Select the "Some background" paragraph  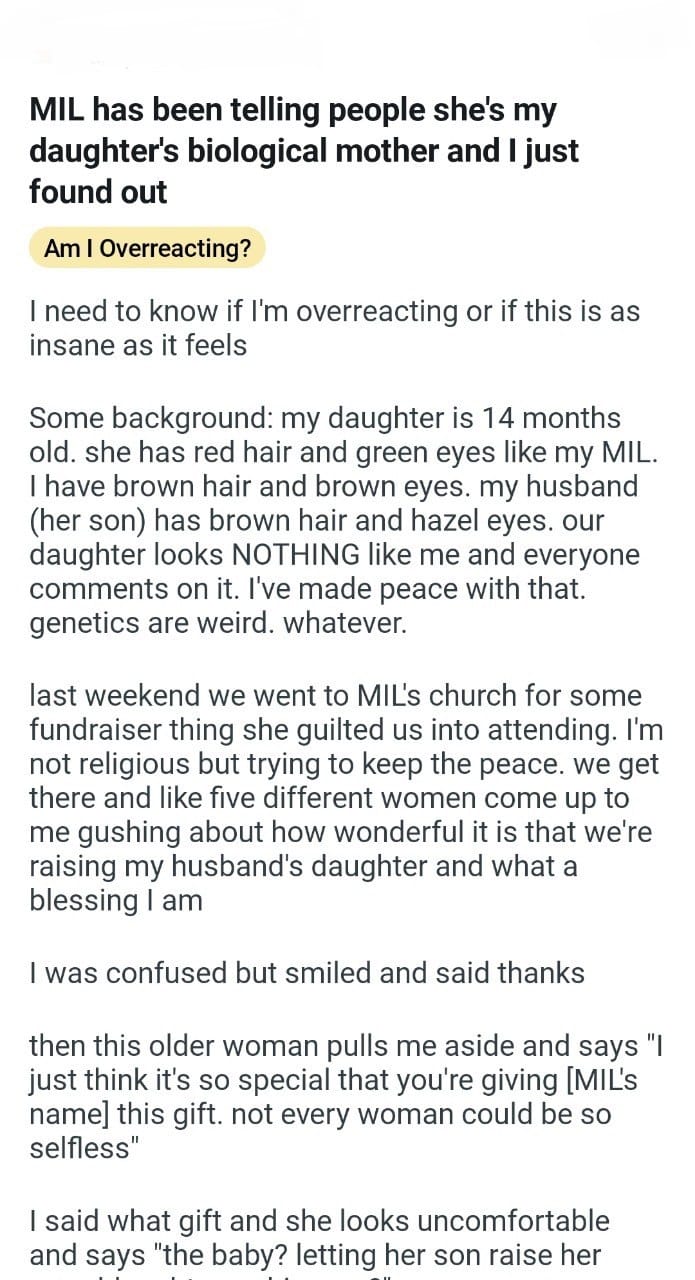click(343, 520)
